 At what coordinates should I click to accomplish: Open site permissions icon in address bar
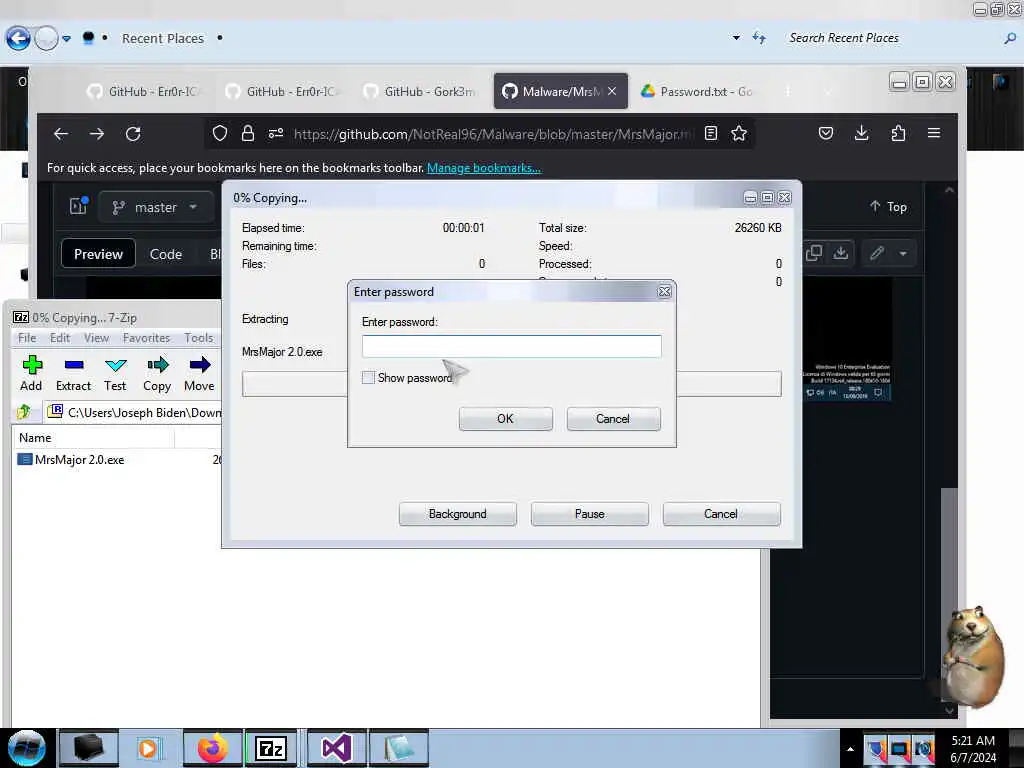[x=276, y=134]
